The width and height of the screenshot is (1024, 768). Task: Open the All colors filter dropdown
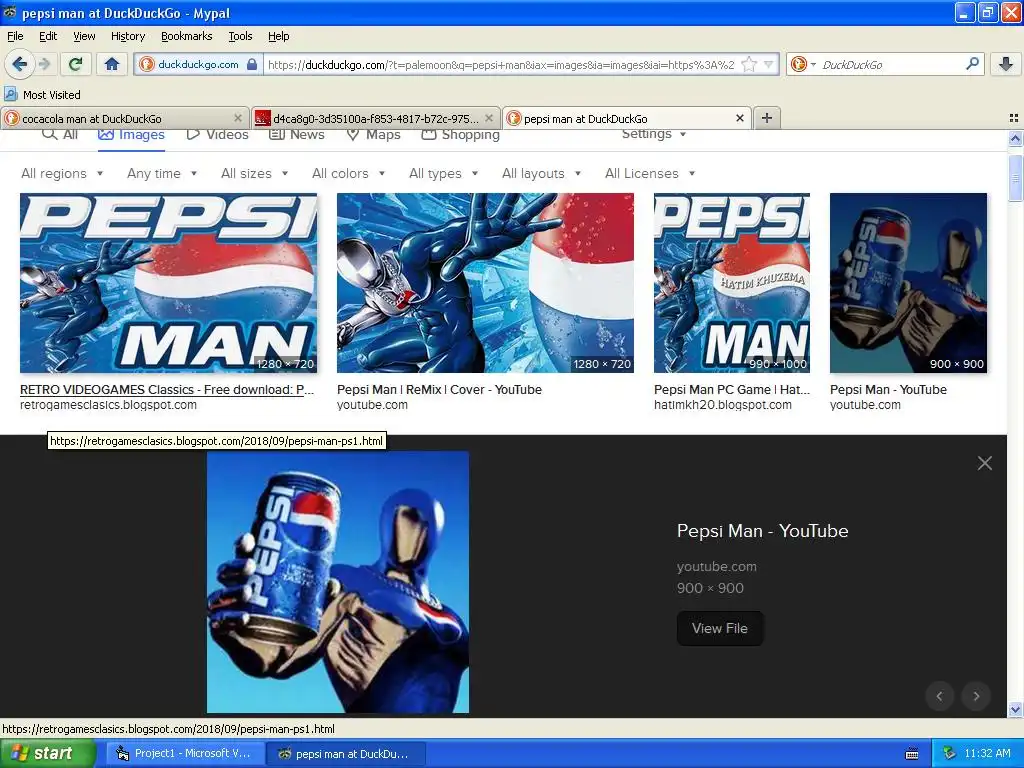coord(348,173)
